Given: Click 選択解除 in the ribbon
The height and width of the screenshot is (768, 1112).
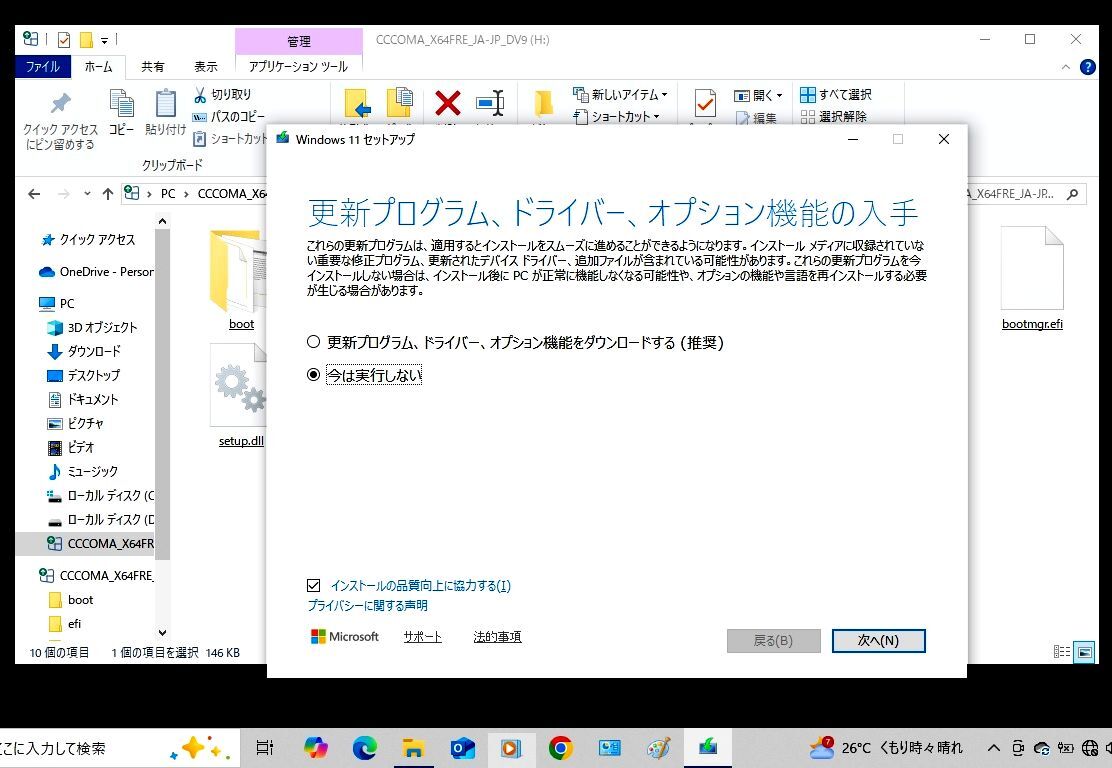Looking at the screenshot, I should click(x=833, y=116).
